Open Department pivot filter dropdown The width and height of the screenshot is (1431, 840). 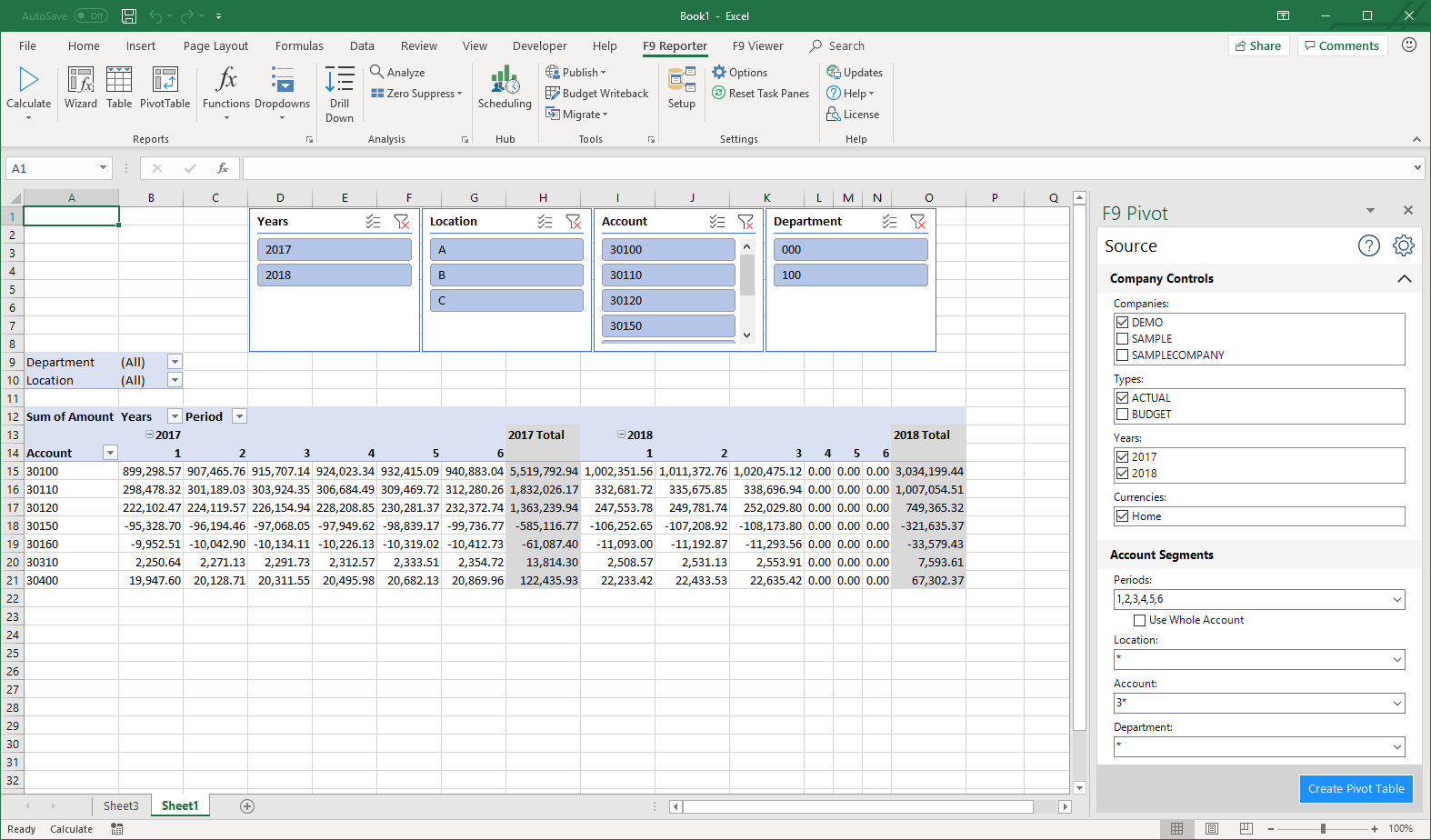coord(175,362)
